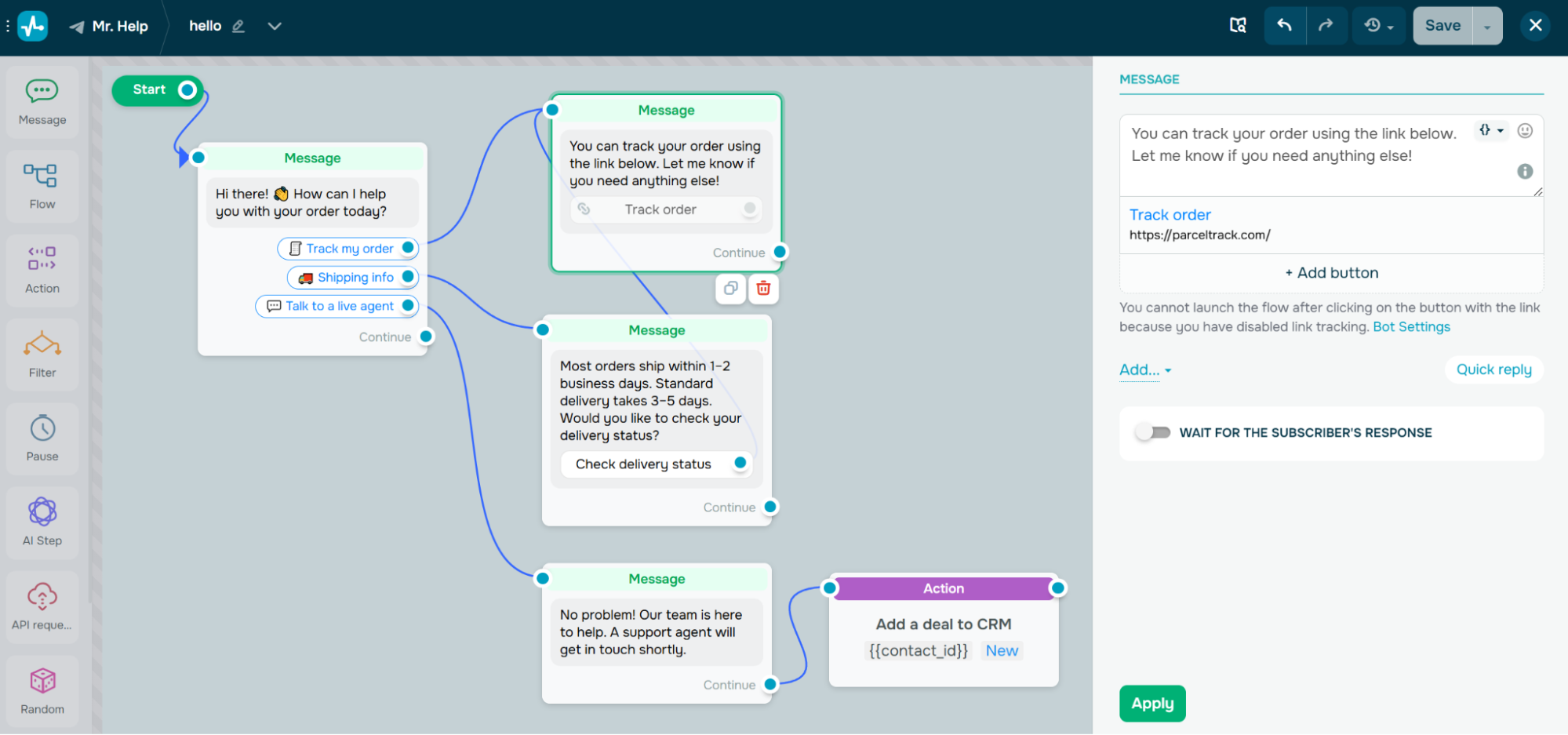Open the emoji picker in the message editor
This screenshot has width=1568, height=735.
point(1525,131)
